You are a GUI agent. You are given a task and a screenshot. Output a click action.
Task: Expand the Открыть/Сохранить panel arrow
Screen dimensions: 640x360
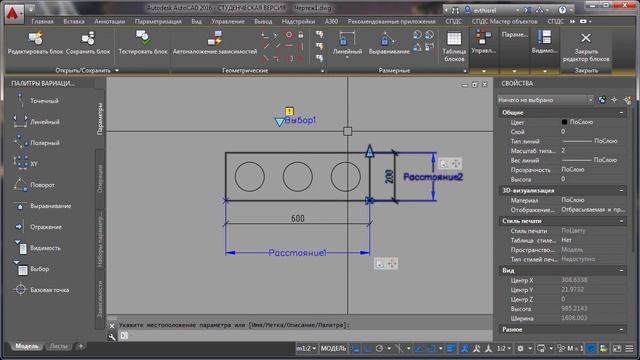coord(117,71)
